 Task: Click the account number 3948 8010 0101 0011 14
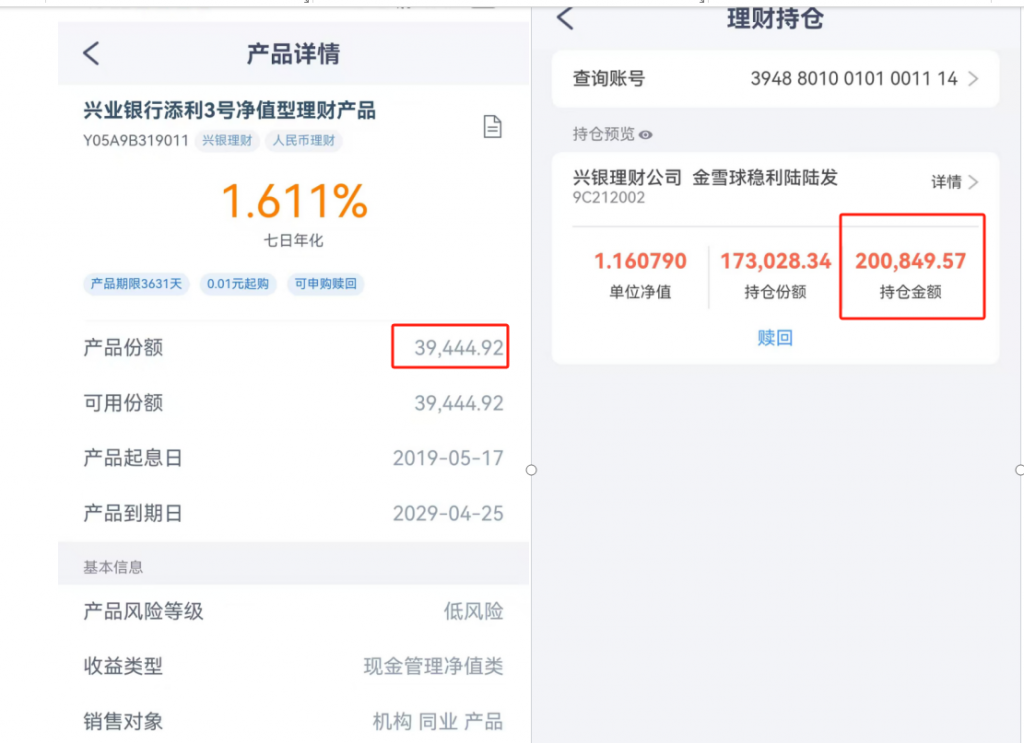[x=854, y=79]
